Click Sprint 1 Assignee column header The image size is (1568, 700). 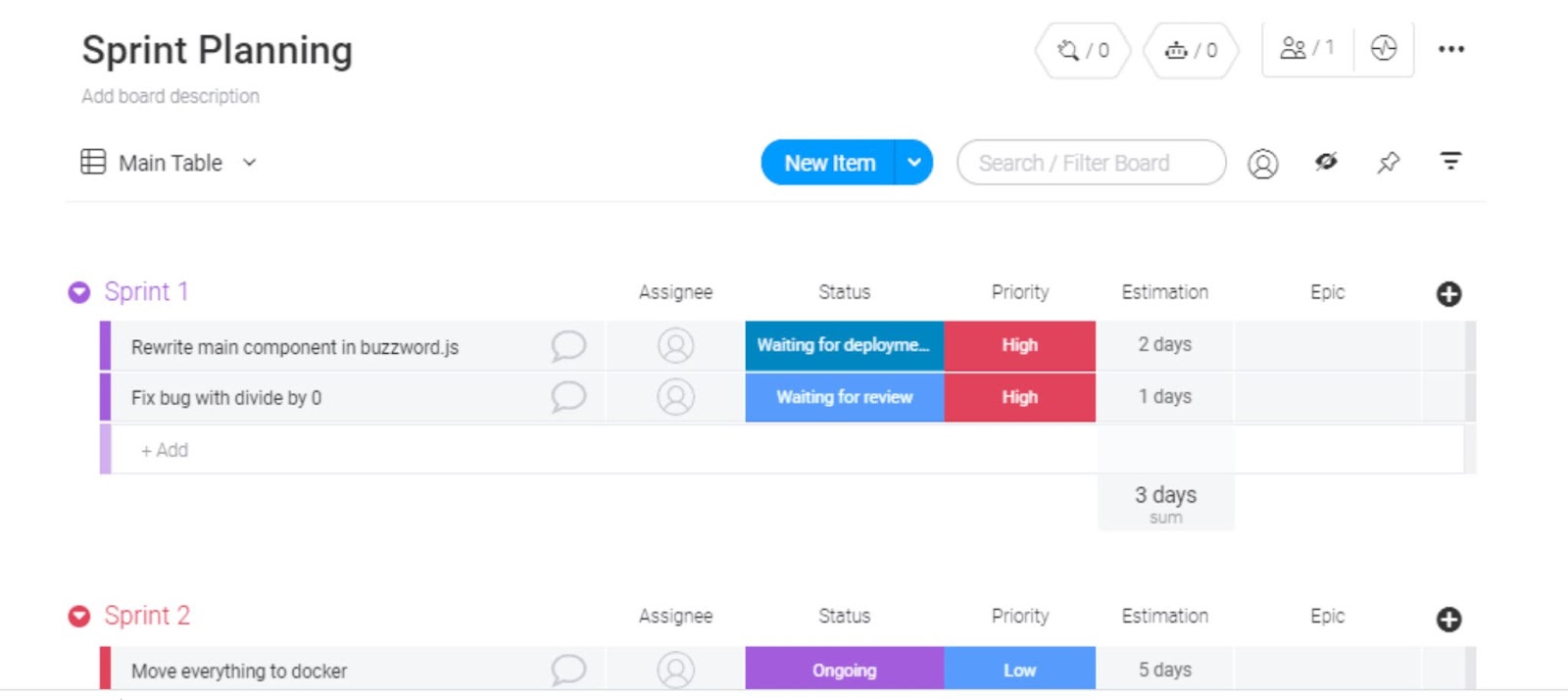click(675, 292)
